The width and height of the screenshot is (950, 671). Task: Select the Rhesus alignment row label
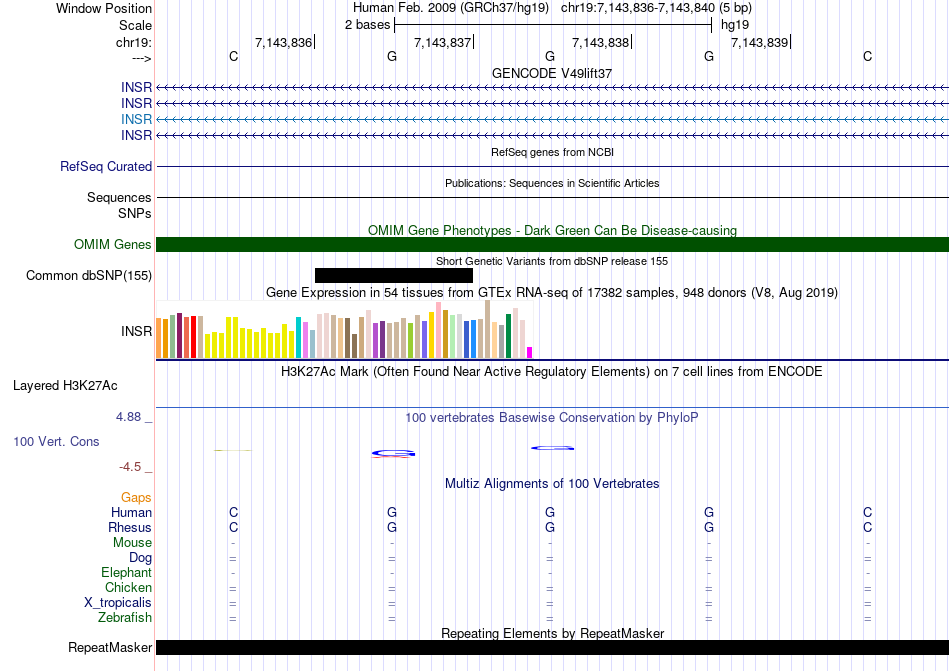tap(130, 527)
